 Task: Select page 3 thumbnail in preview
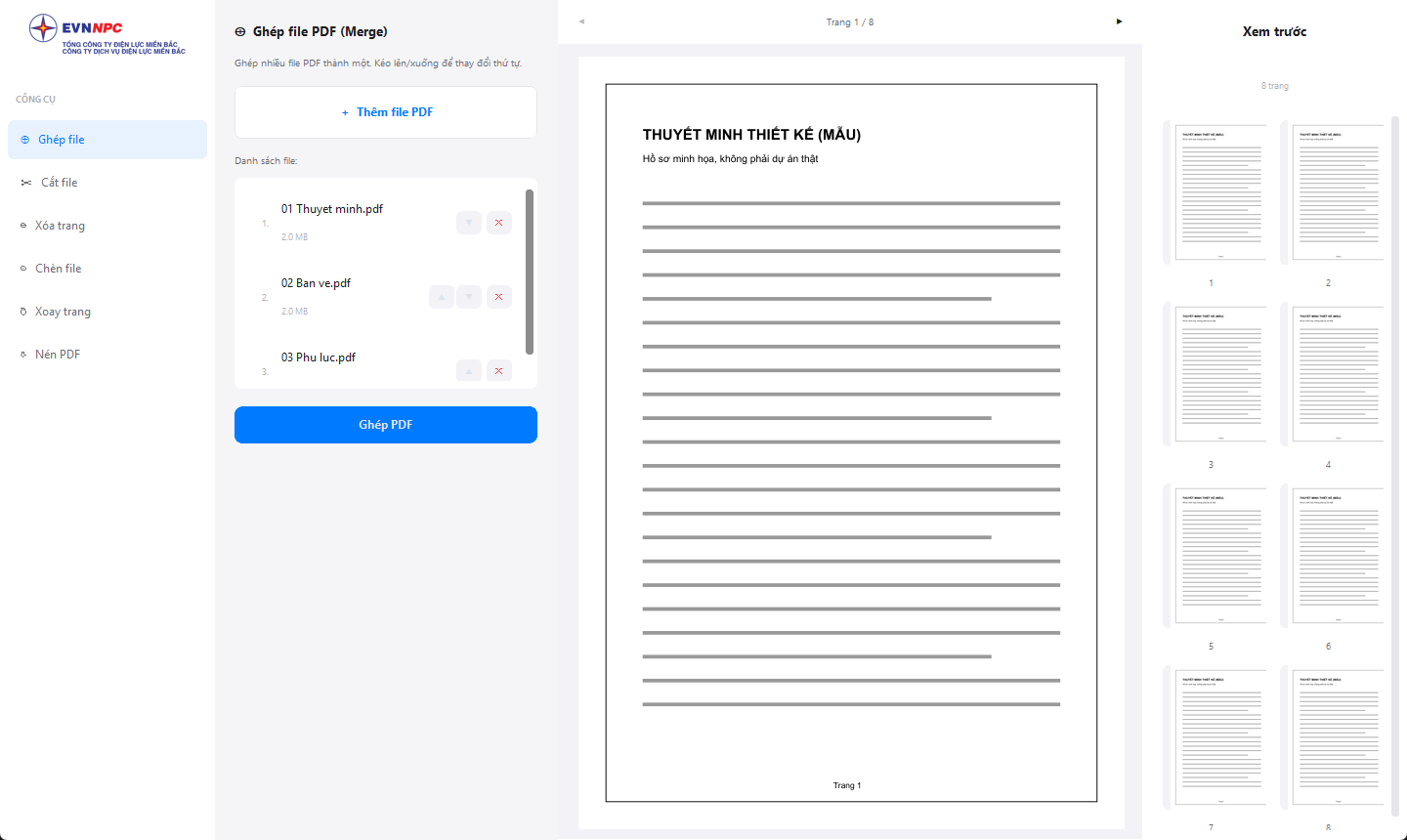point(1215,374)
